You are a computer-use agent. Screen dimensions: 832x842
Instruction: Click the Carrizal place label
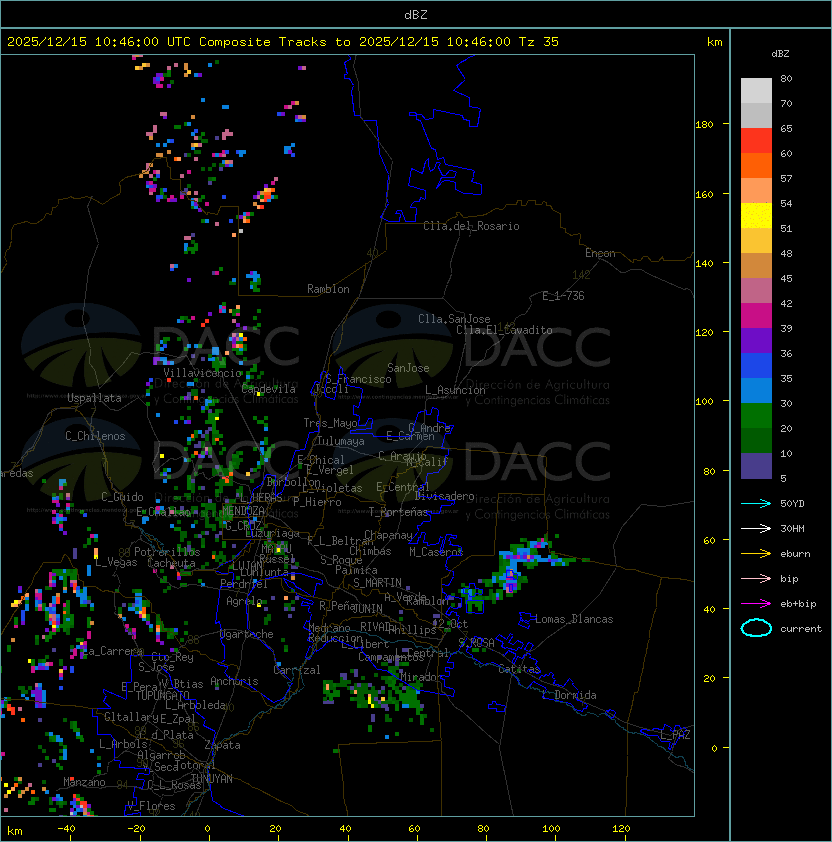coord(297,670)
